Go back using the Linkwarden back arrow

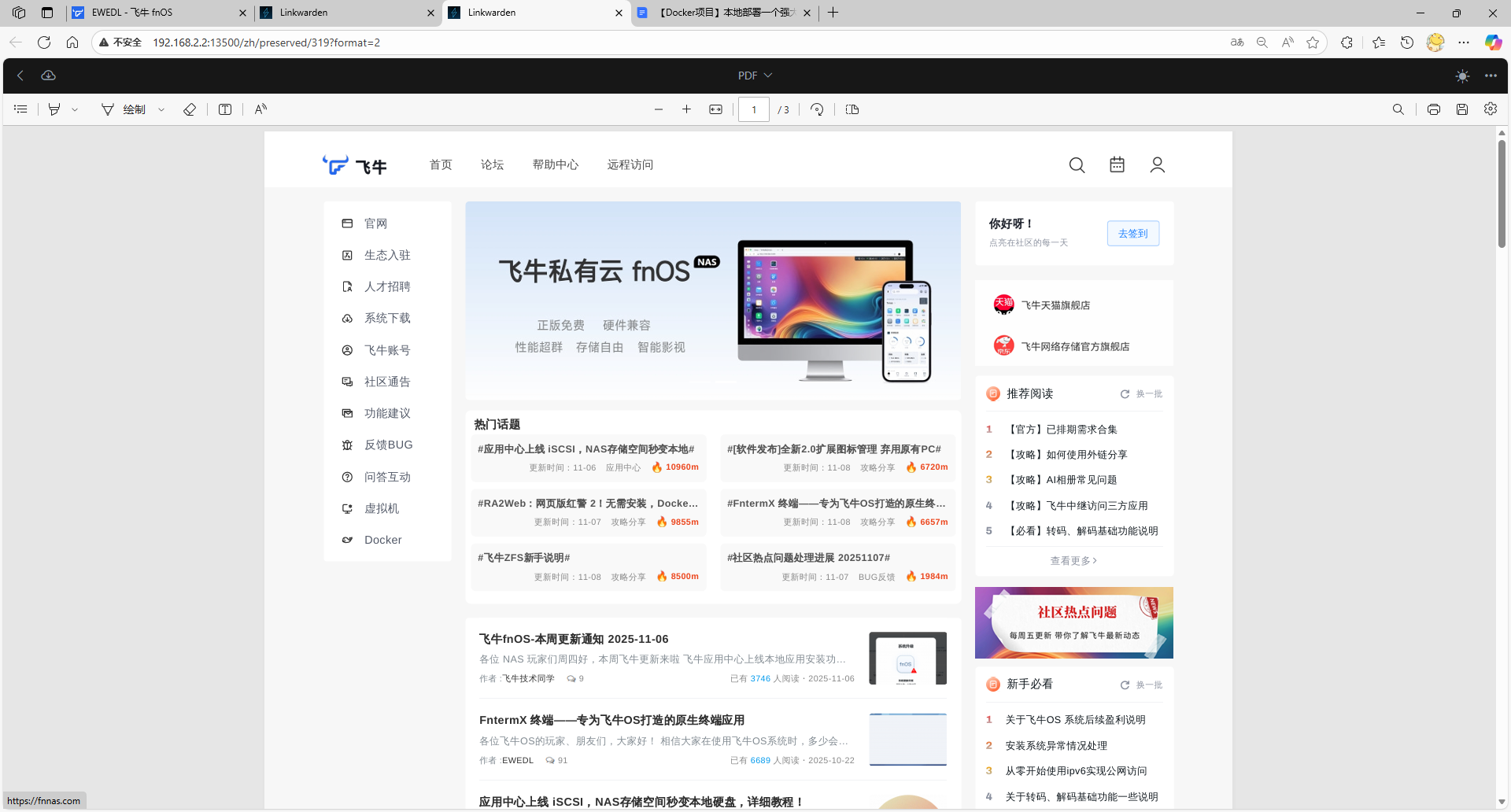click(20, 76)
